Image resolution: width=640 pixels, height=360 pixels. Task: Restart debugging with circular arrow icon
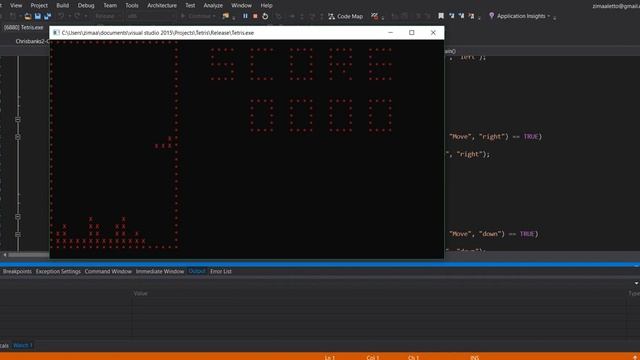[x=265, y=16]
